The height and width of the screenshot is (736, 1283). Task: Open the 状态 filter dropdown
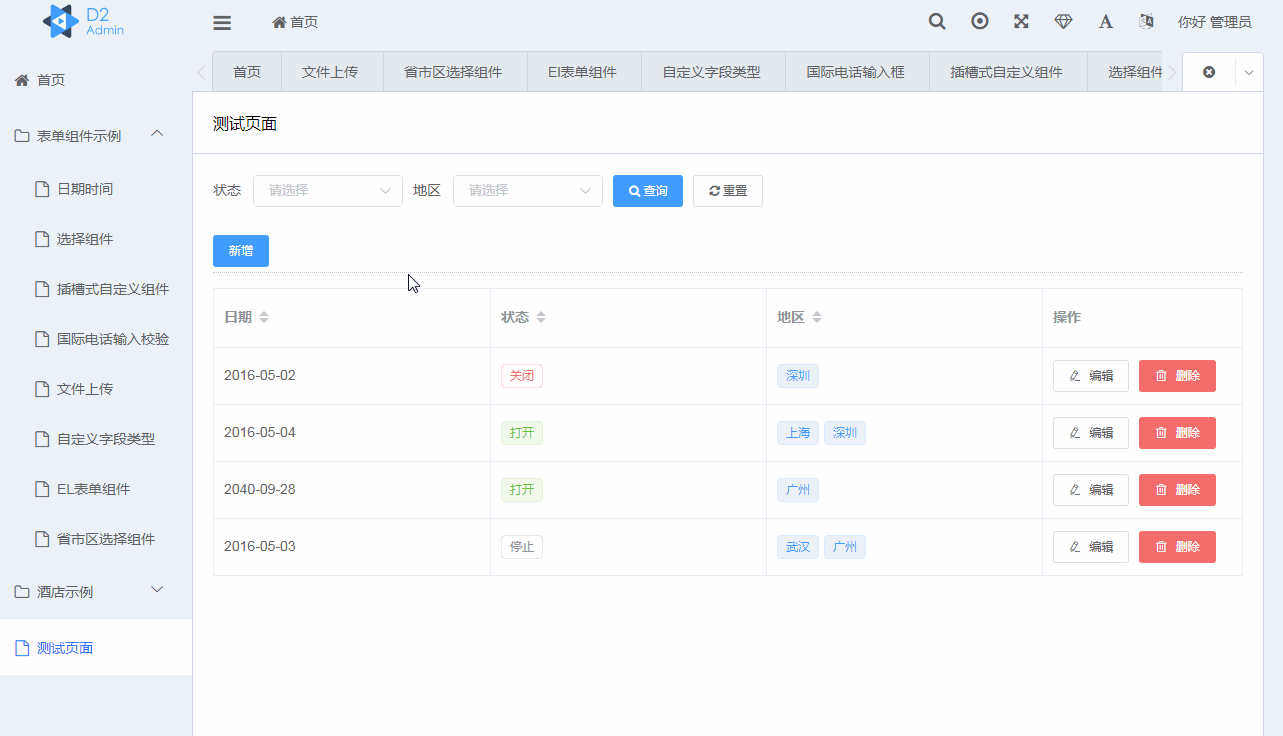[328, 191]
